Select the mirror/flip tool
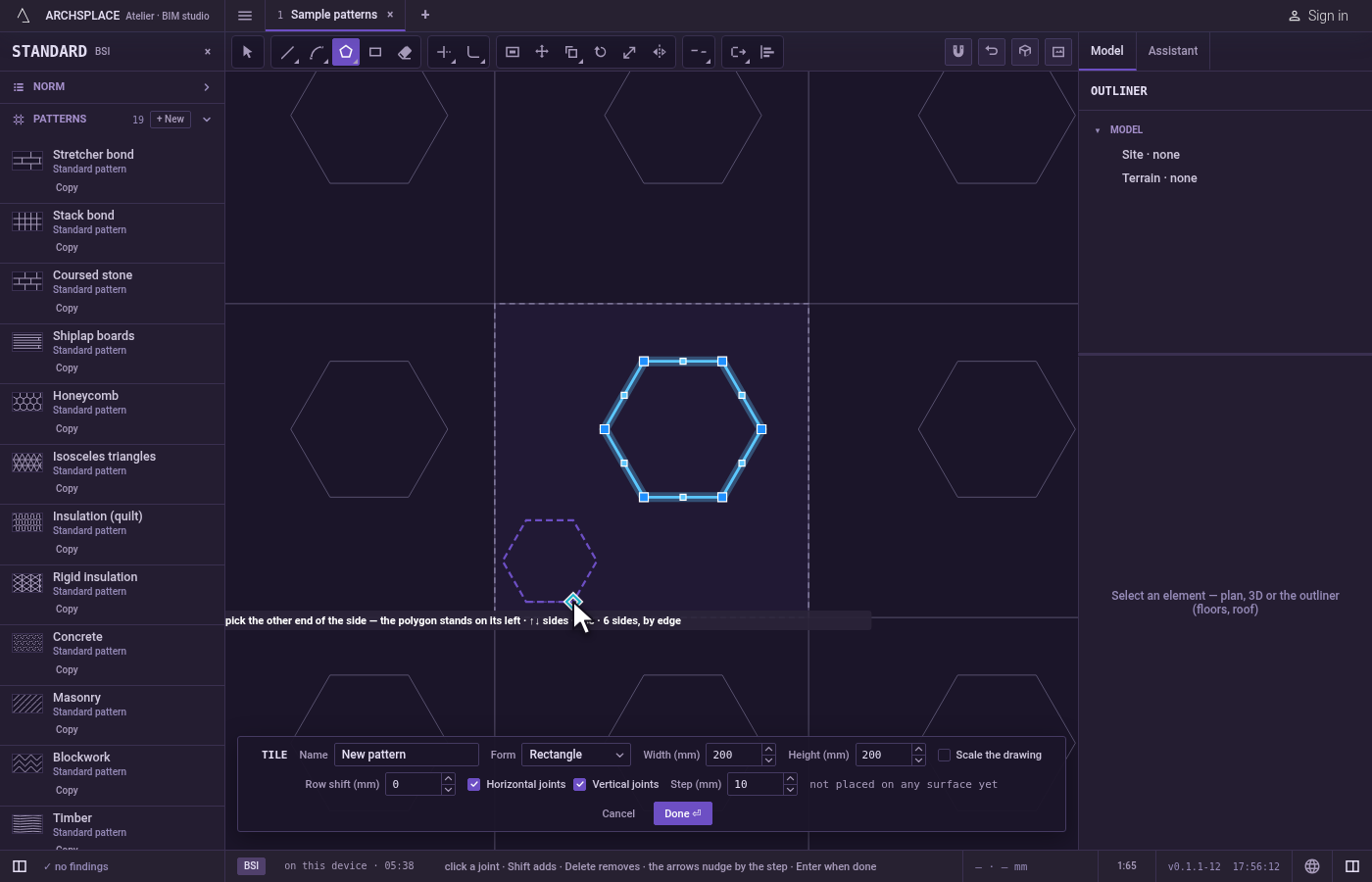 click(660, 52)
